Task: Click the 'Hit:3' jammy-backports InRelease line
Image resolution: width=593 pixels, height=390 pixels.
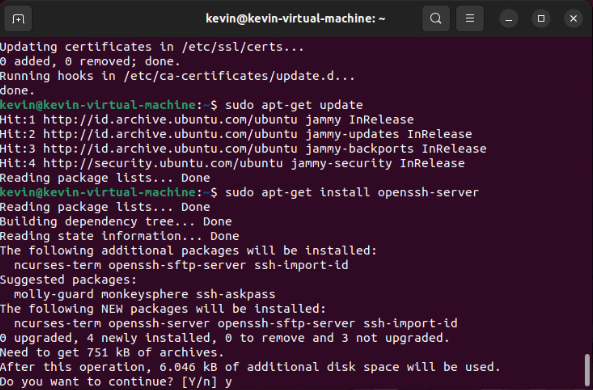Action: tap(243, 149)
